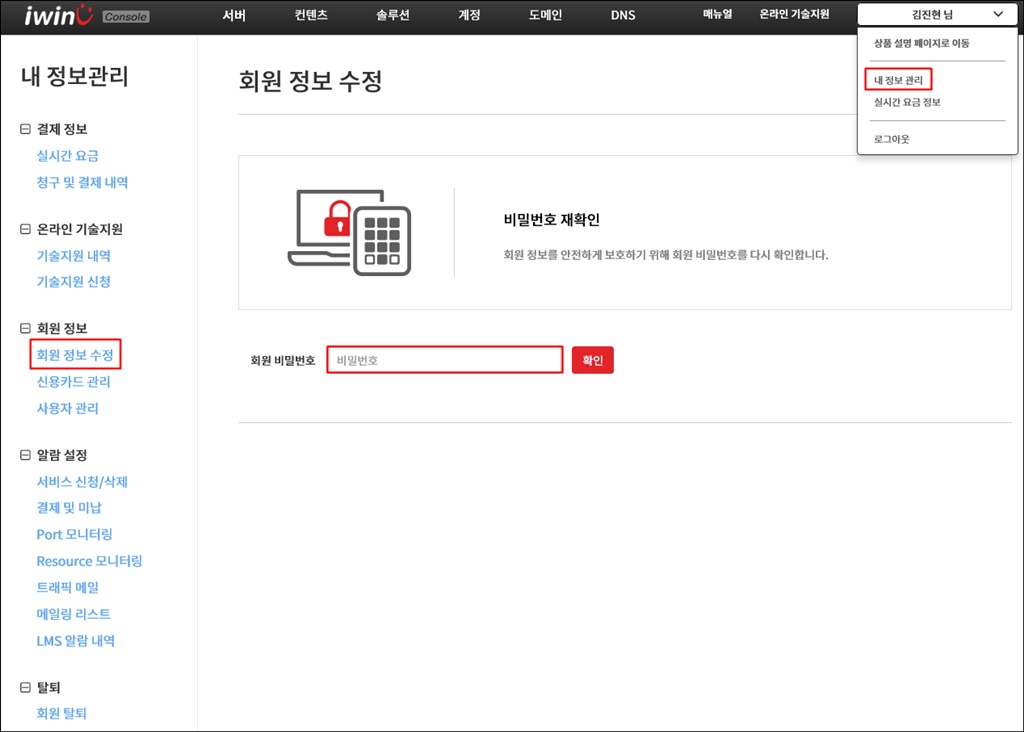Open 신용카드 관리 link
The image size is (1024, 732).
click(x=73, y=382)
